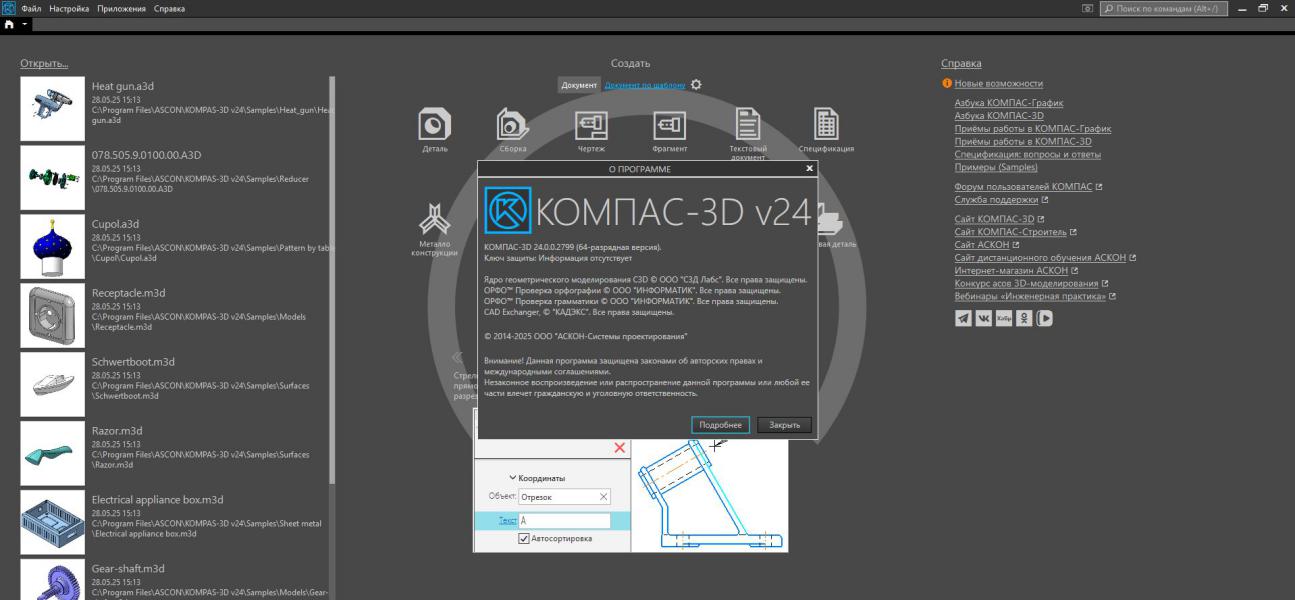Create a new Фрагмент document
The image size is (1295, 600).
click(x=669, y=126)
